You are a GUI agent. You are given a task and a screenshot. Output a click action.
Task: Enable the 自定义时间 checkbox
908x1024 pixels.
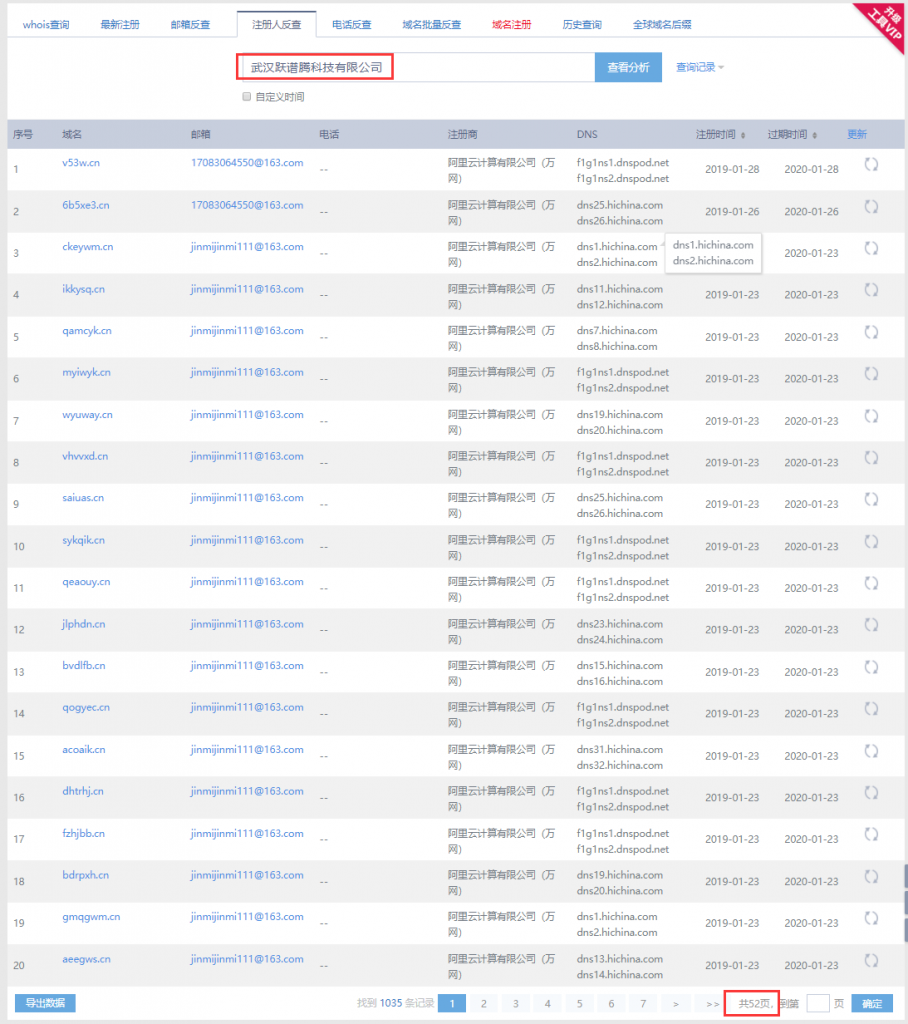pyautogui.click(x=246, y=96)
